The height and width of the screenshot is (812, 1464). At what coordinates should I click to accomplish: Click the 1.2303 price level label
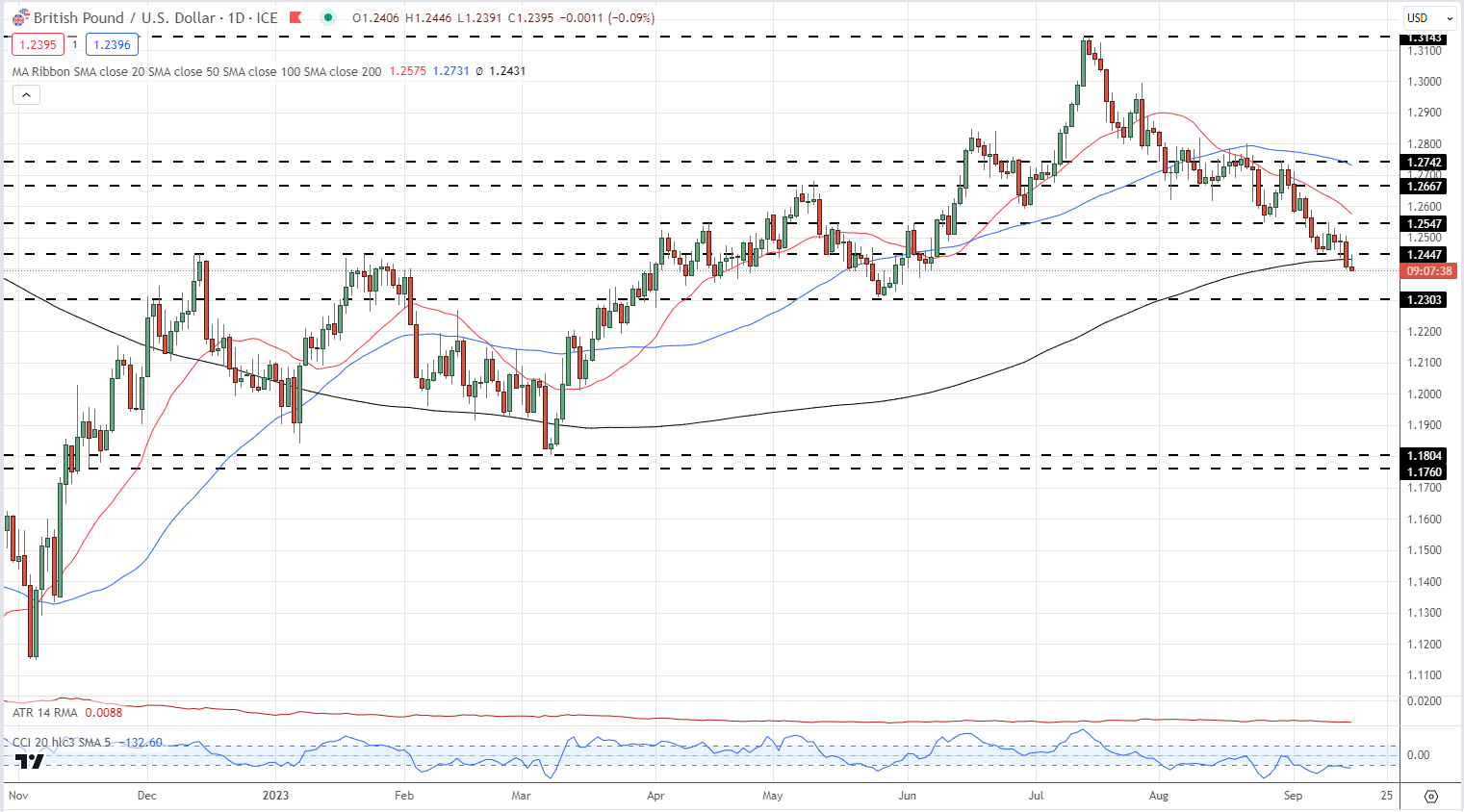(1425, 300)
